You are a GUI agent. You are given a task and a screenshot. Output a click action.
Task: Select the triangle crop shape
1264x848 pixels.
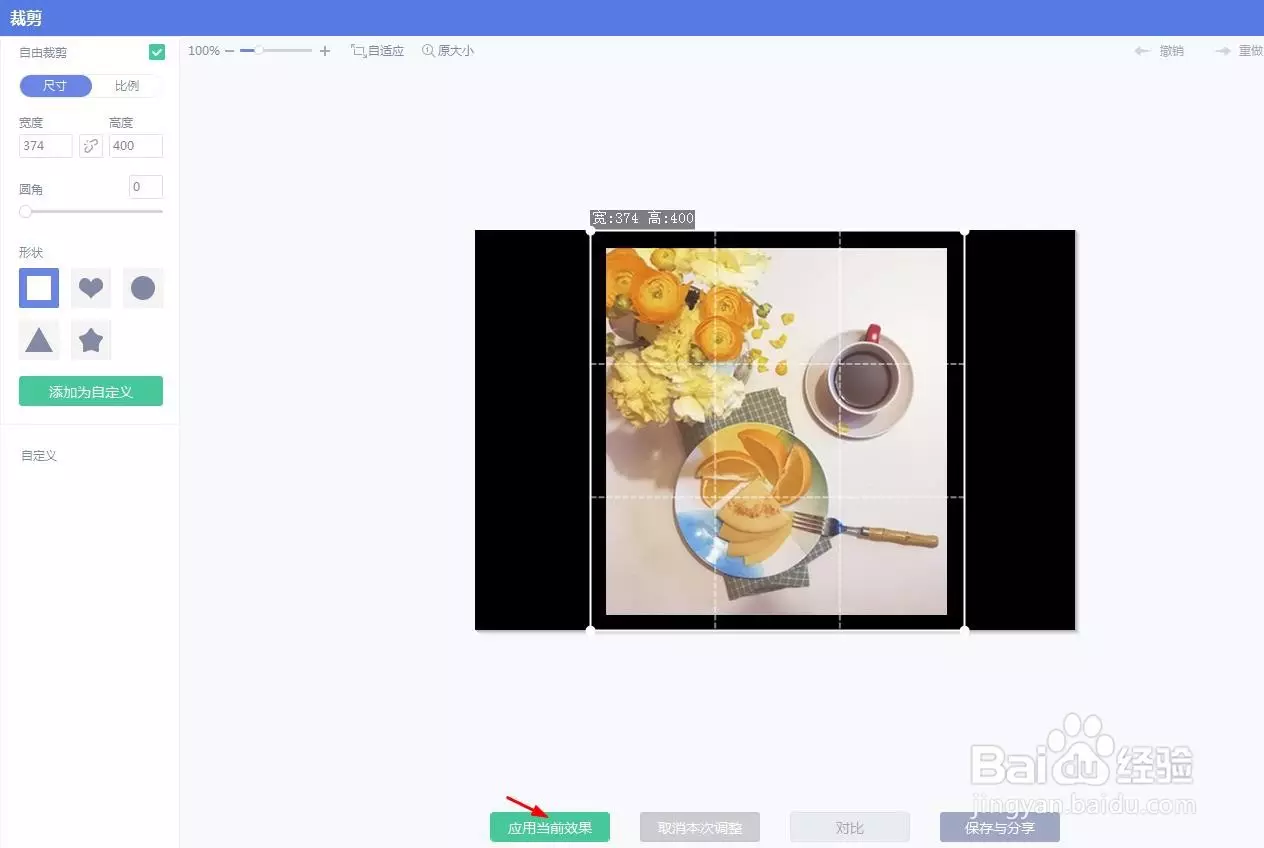click(39, 340)
